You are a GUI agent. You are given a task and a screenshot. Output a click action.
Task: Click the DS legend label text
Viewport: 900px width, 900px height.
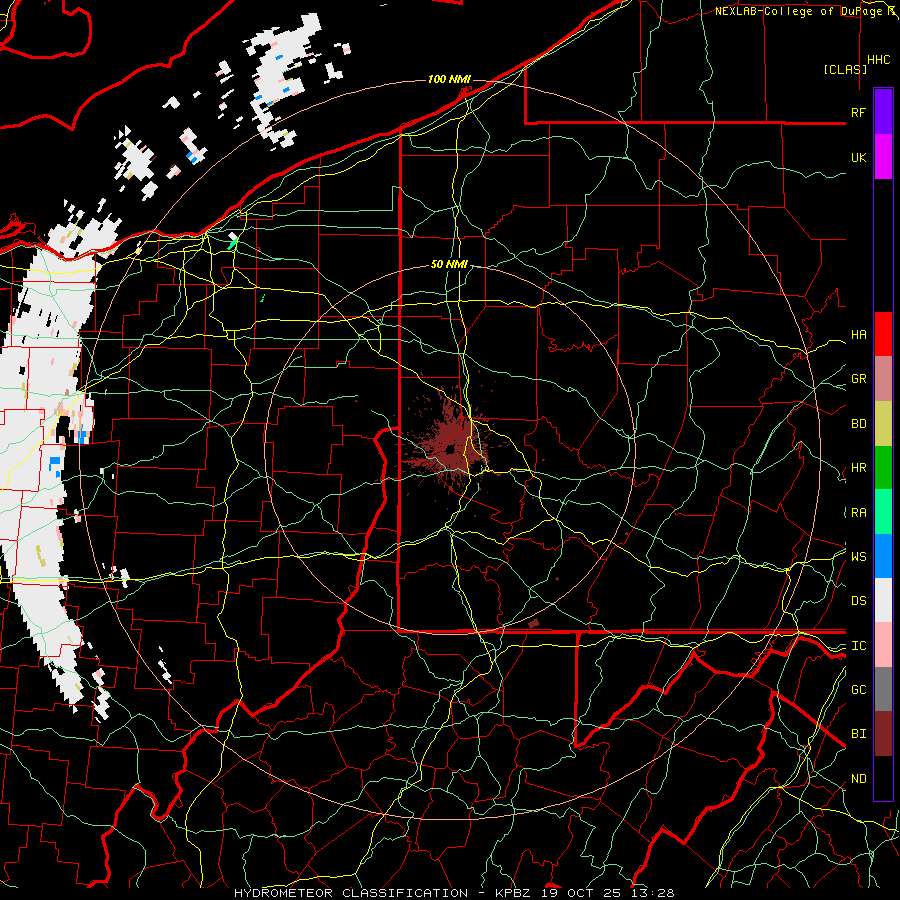[858, 601]
